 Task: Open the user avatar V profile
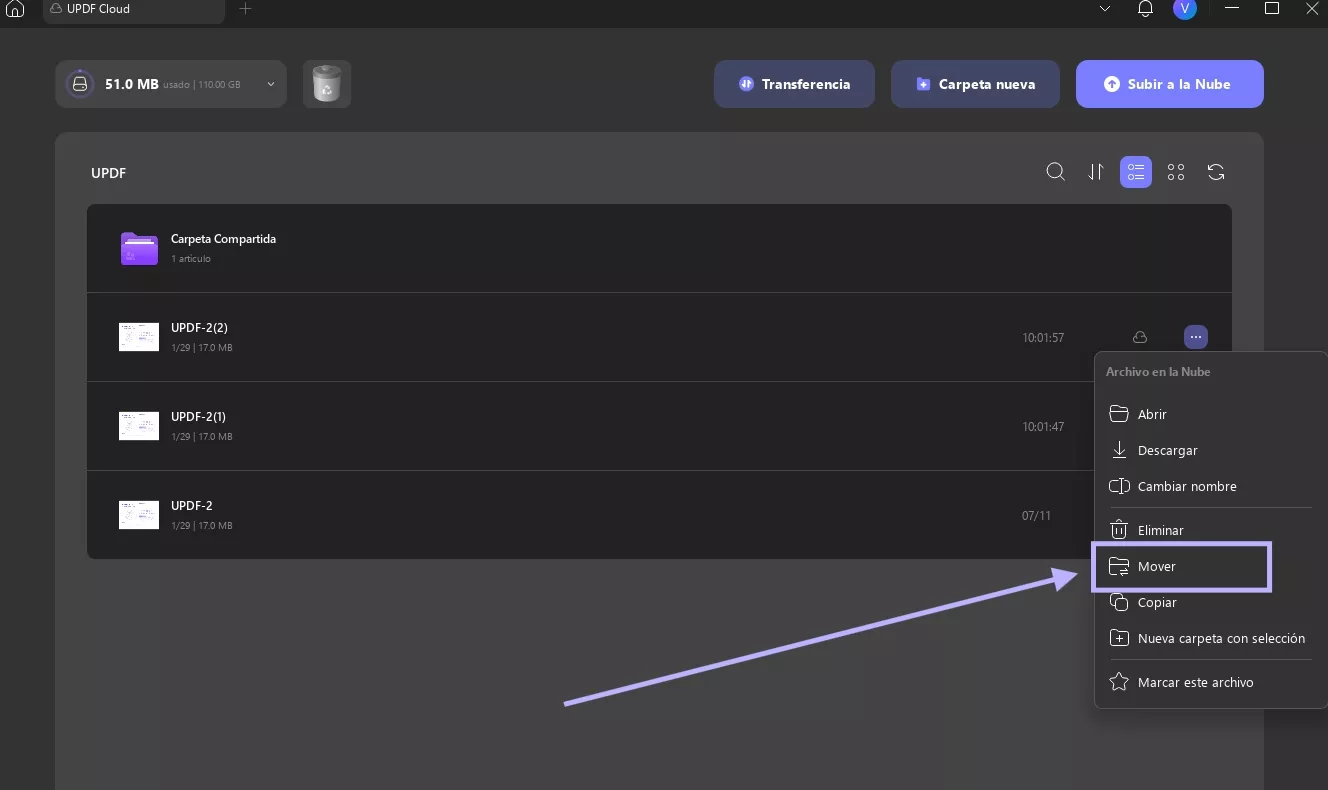pos(1185,9)
